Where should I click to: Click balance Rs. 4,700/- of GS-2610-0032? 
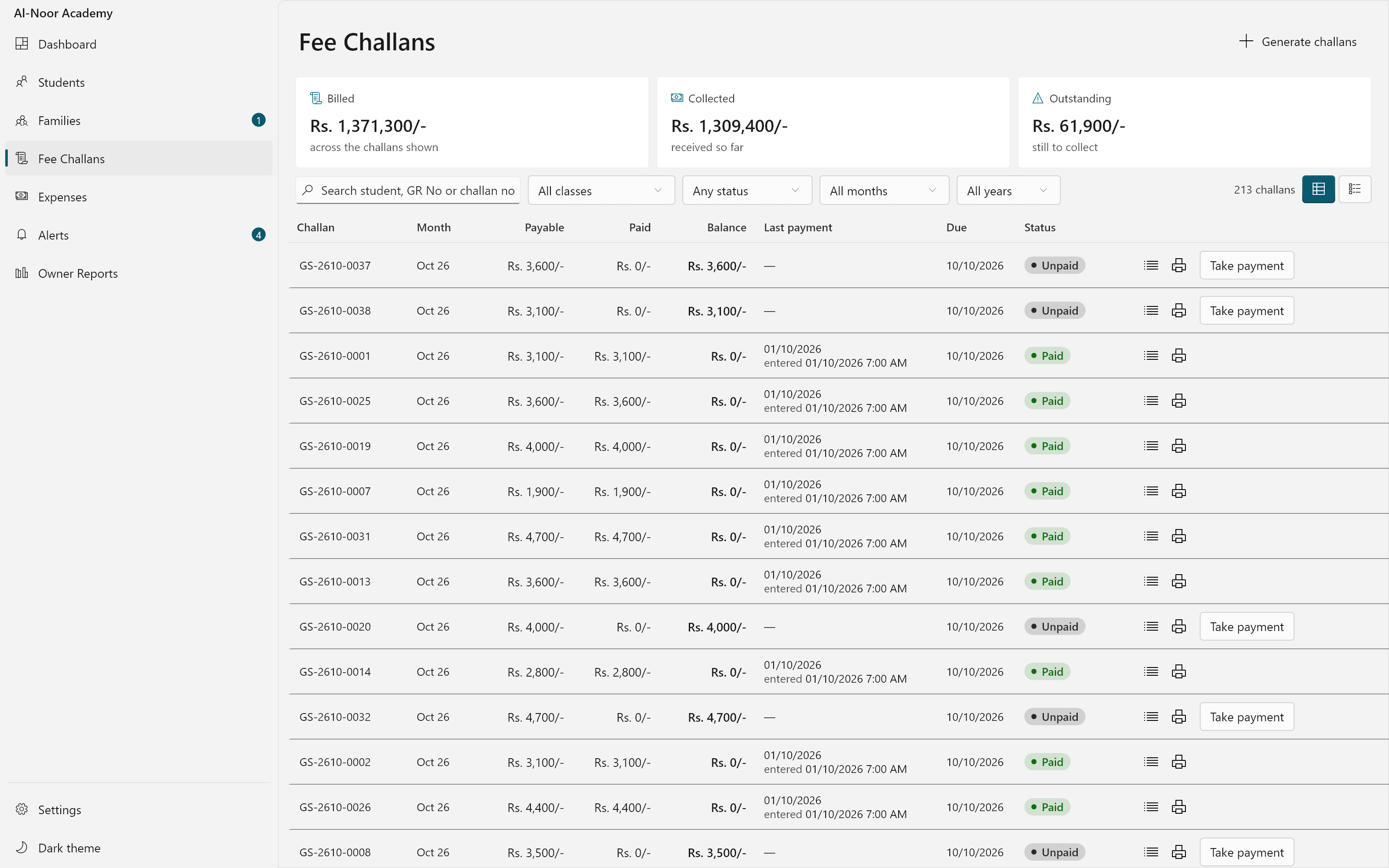717,717
